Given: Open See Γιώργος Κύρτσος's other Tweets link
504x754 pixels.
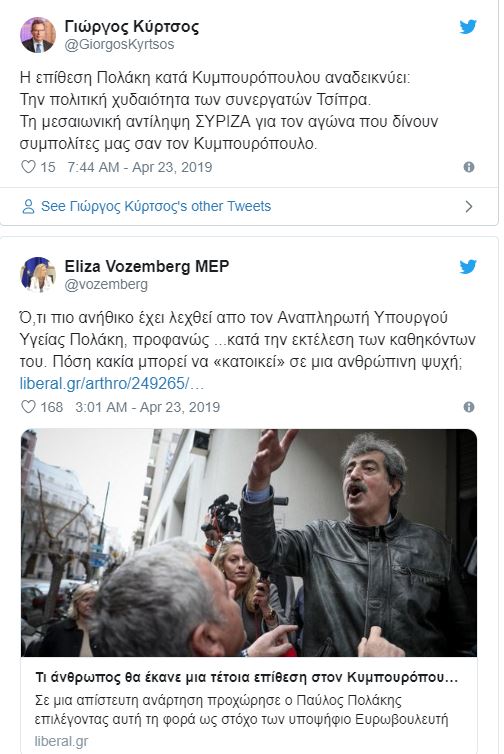Looking at the screenshot, I should point(156,206).
